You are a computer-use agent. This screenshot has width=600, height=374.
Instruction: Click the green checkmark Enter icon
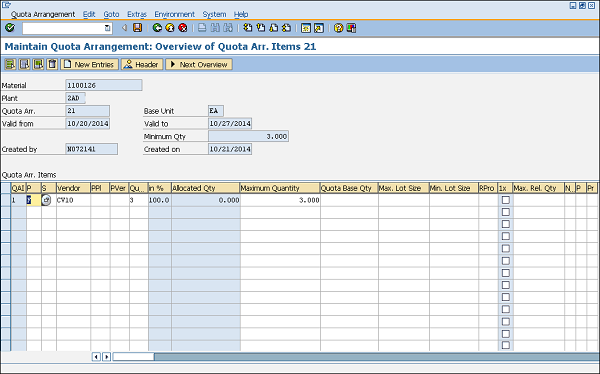(x=10, y=28)
